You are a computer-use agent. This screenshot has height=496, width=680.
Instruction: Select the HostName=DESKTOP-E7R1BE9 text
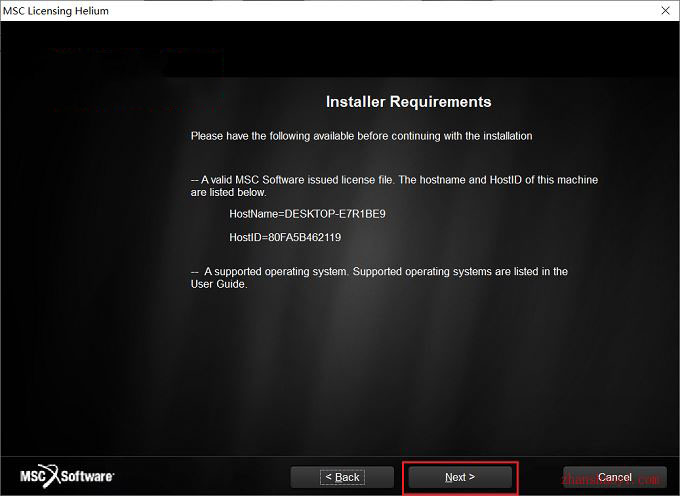(x=307, y=214)
